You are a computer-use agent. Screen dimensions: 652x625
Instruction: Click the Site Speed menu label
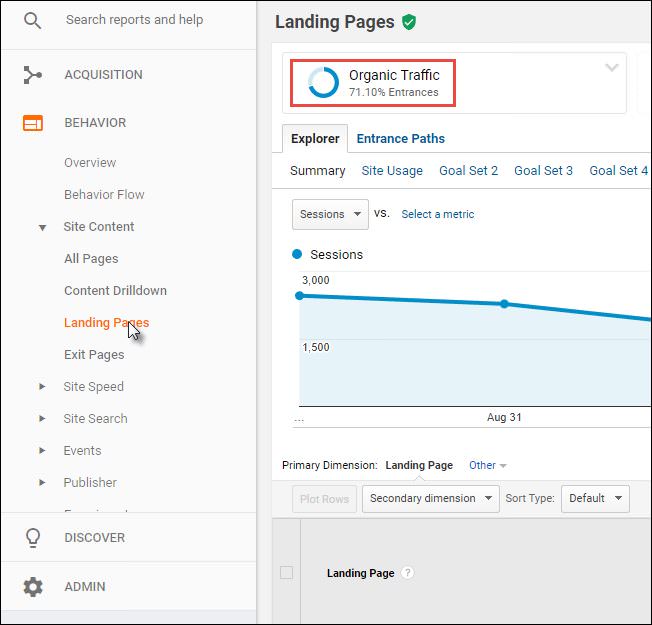[94, 387]
